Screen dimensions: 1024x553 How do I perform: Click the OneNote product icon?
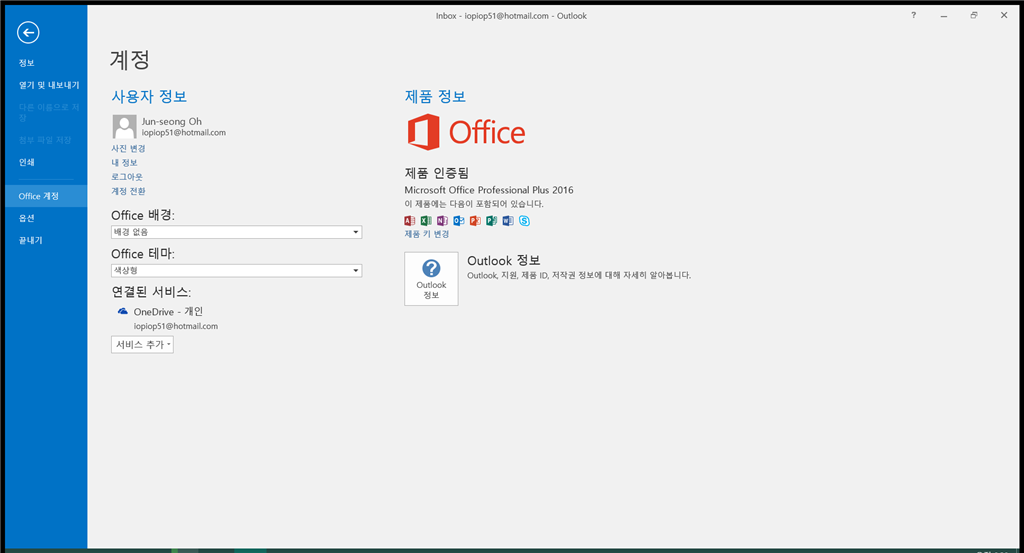442,221
